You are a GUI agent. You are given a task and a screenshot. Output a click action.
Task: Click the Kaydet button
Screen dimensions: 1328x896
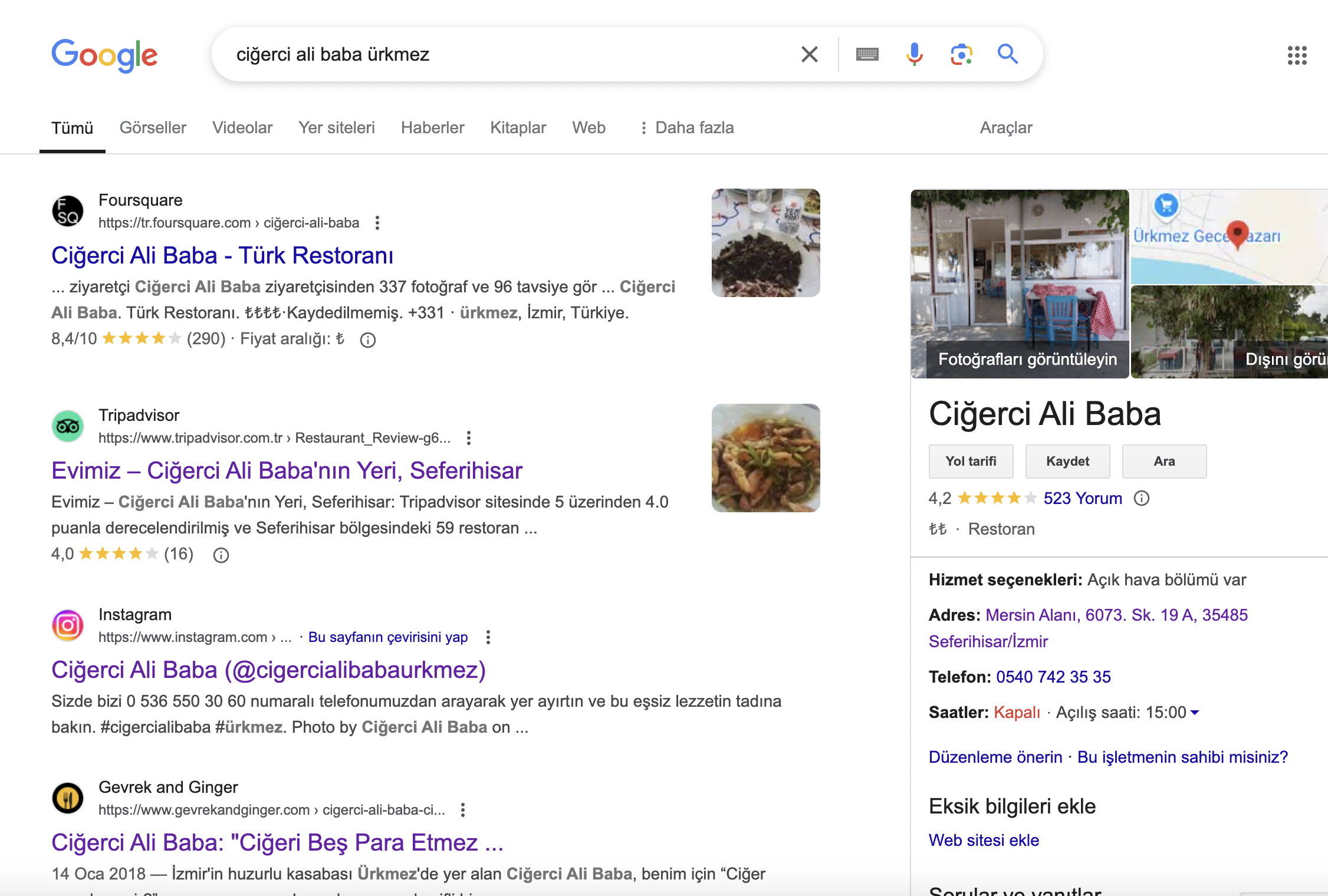tap(1067, 462)
